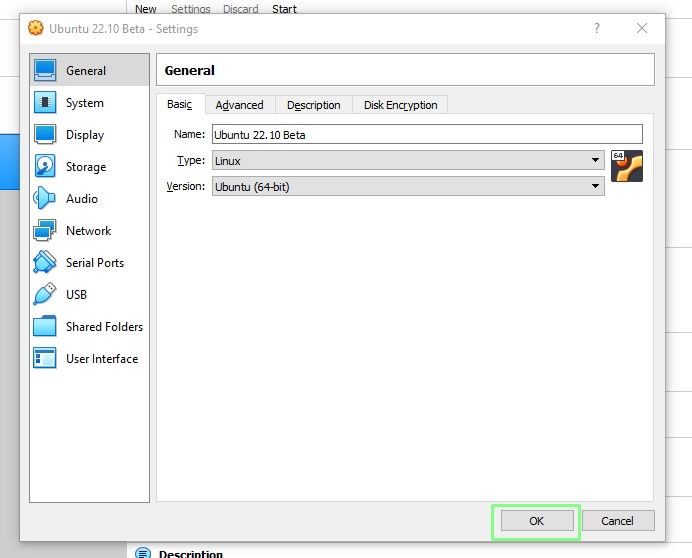Click the Description section icon in Manager window
Image resolution: width=692 pixels, height=558 pixels.
pos(143,553)
